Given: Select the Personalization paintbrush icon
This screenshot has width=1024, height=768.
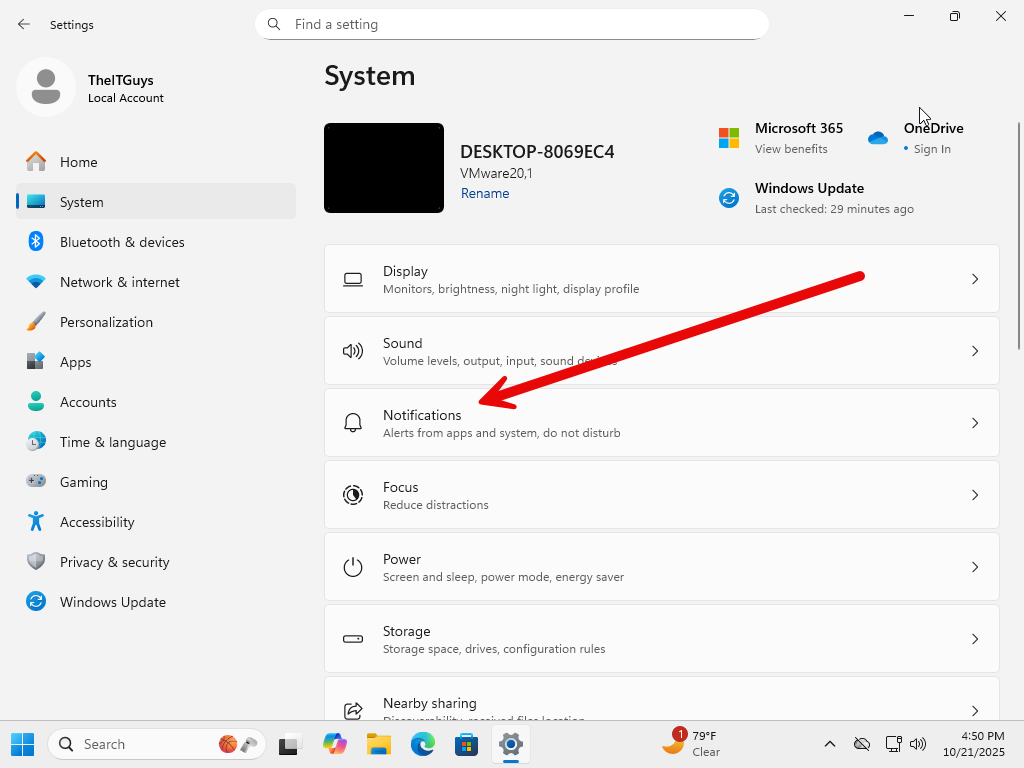Looking at the screenshot, I should click(x=36, y=322).
